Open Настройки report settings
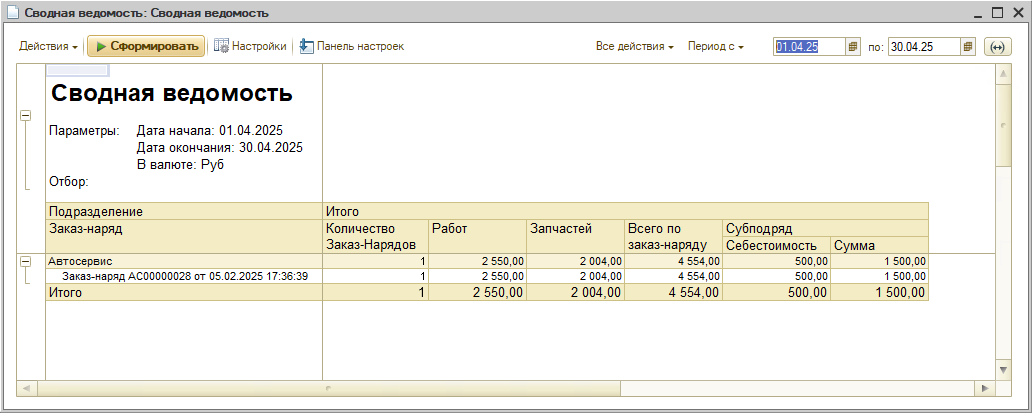The width and height of the screenshot is (1032, 413). [251, 47]
